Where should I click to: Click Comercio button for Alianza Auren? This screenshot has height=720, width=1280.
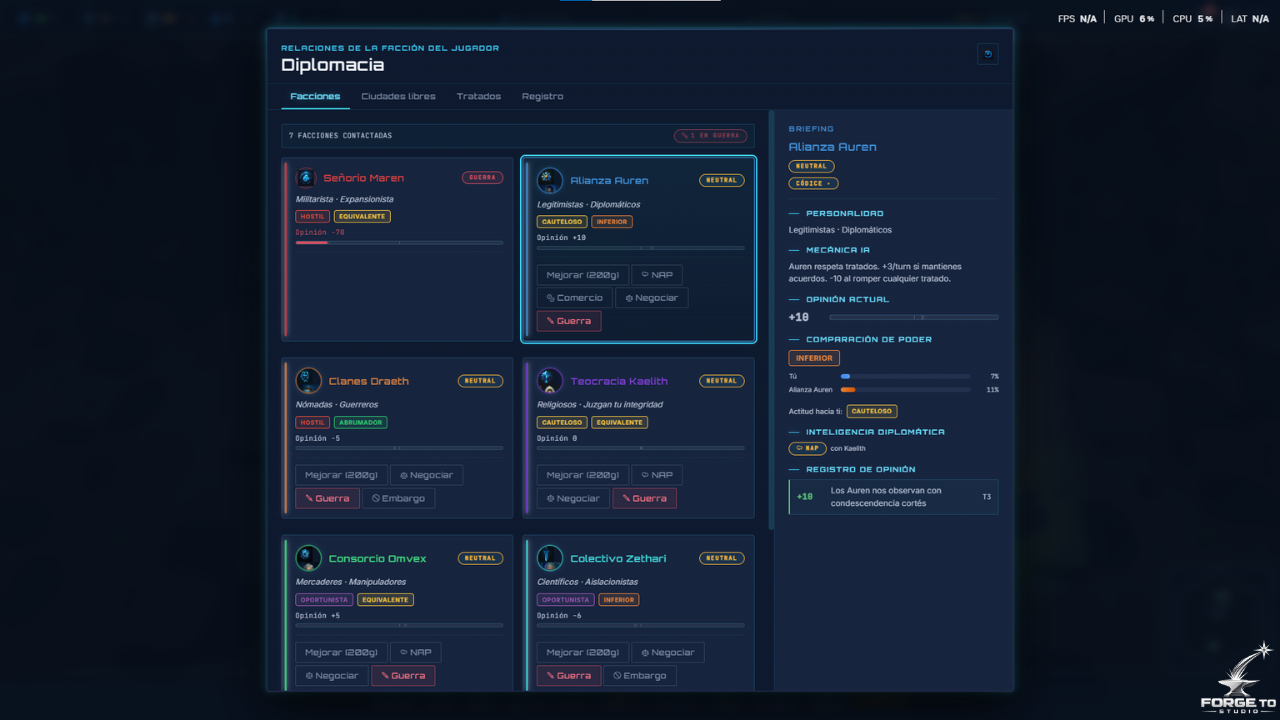coord(575,298)
